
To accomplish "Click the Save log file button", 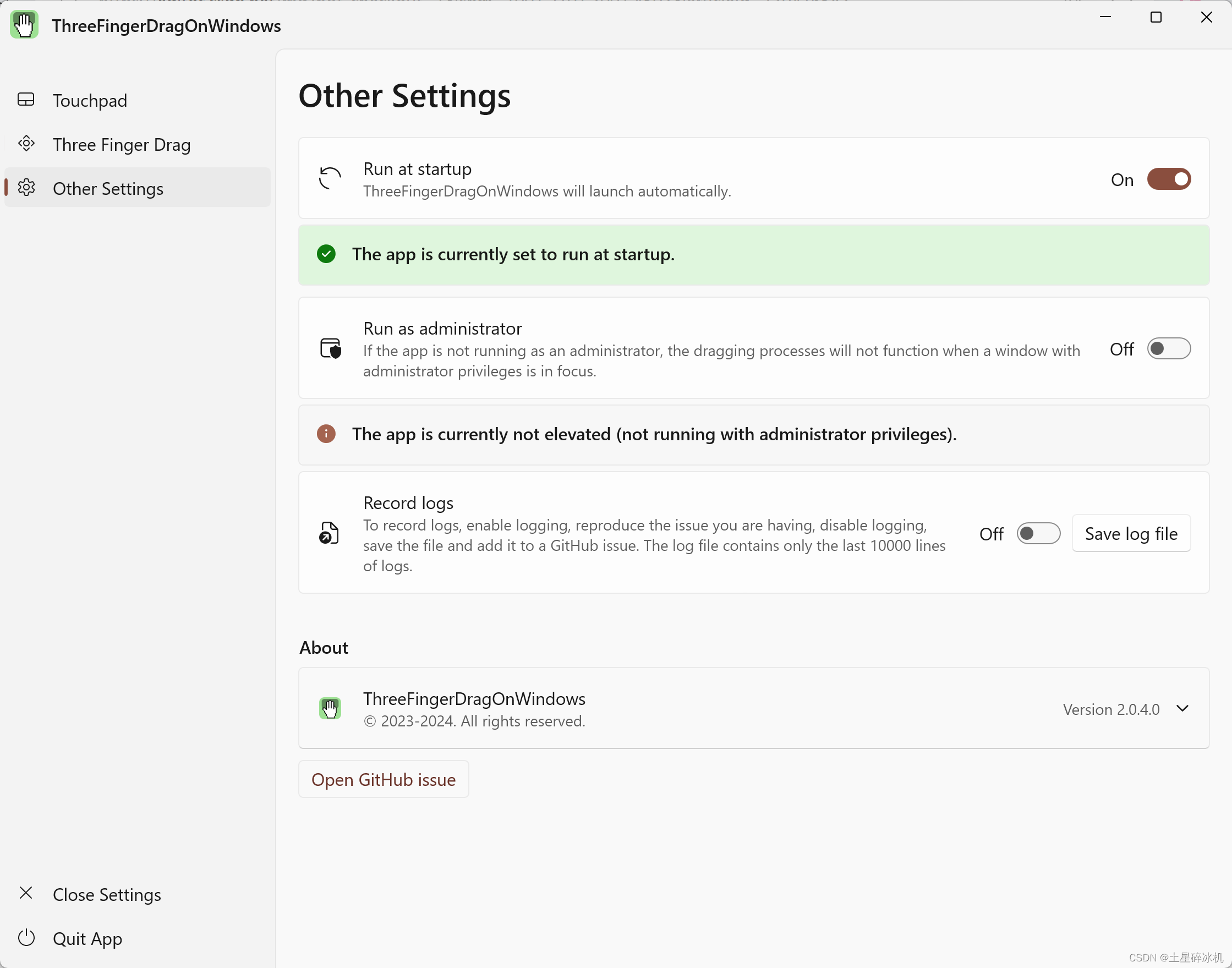I will click(1131, 533).
